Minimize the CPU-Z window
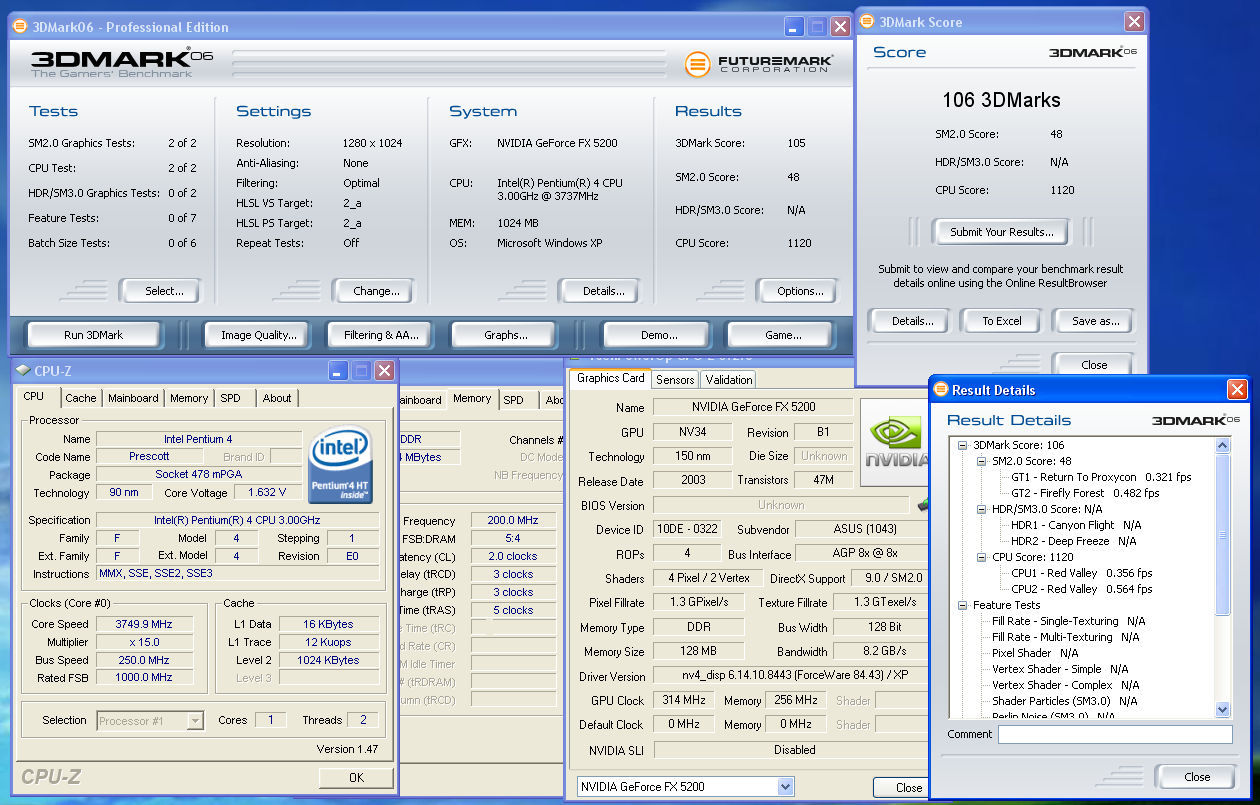The height and width of the screenshot is (805, 1260). (338, 371)
